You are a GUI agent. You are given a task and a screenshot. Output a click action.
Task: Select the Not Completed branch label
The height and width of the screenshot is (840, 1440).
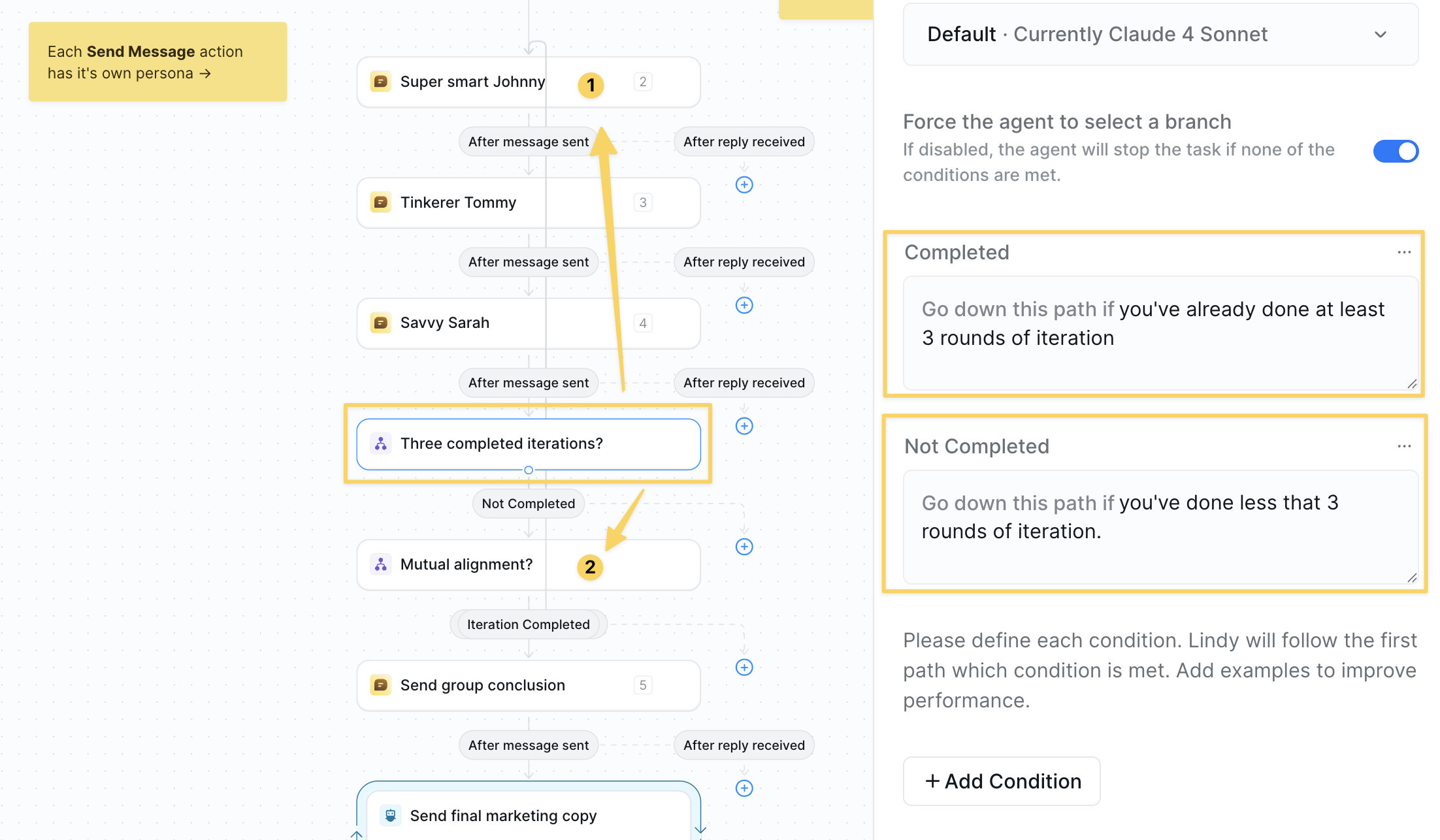tap(528, 504)
